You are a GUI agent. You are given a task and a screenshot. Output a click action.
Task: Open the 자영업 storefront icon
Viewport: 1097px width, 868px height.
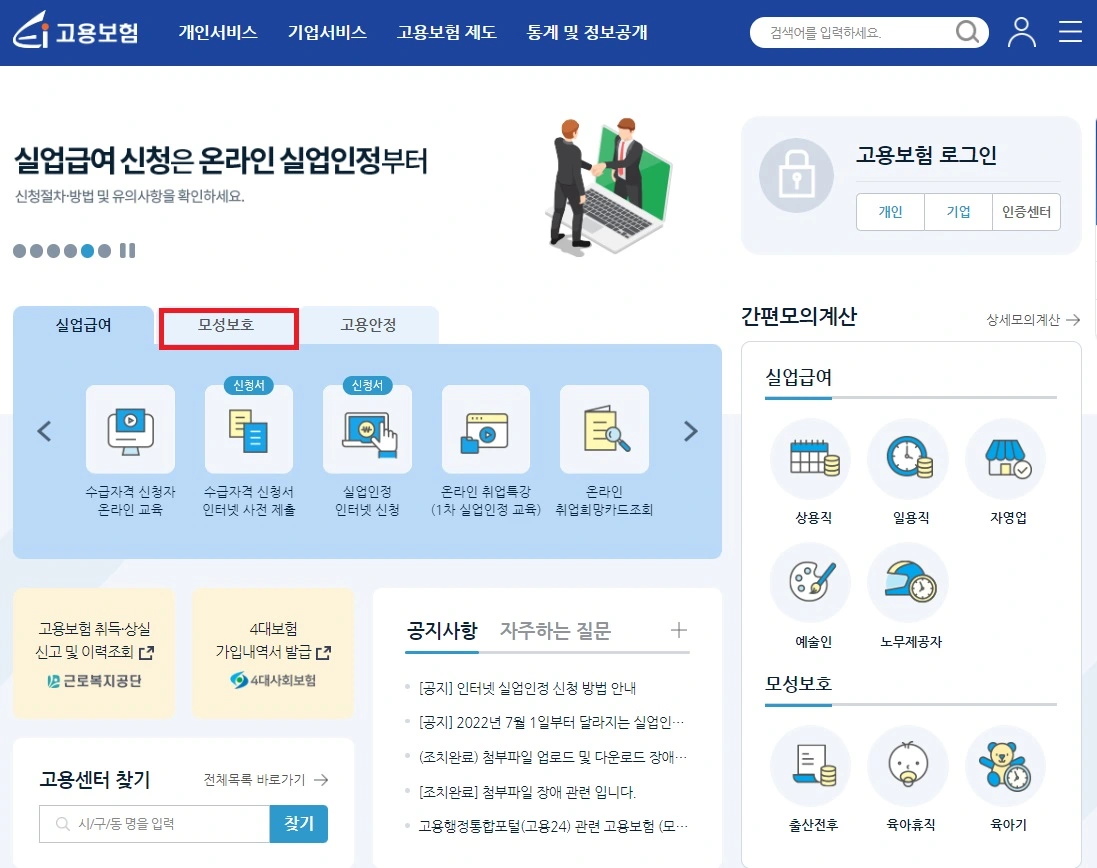pyautogui.click(x=1004, y=459)
